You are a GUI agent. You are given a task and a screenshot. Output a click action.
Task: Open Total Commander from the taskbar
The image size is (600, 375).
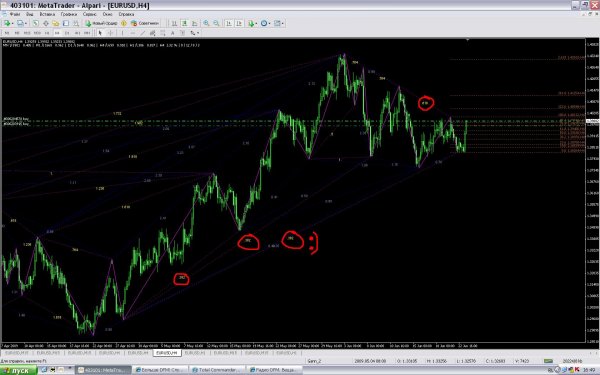click(x=217, y=370)
